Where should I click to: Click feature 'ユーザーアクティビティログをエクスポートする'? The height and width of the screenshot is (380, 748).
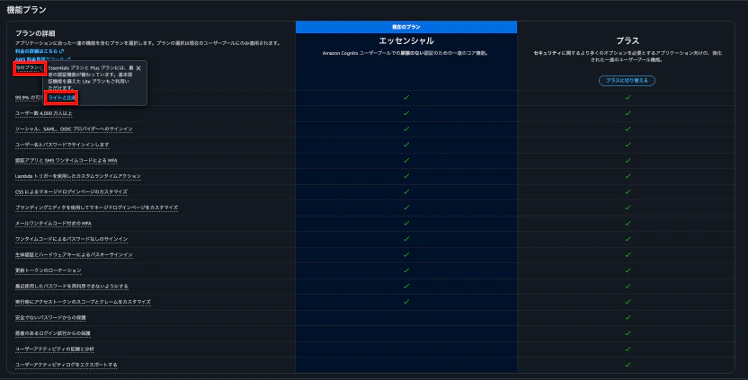coord(66,365)
